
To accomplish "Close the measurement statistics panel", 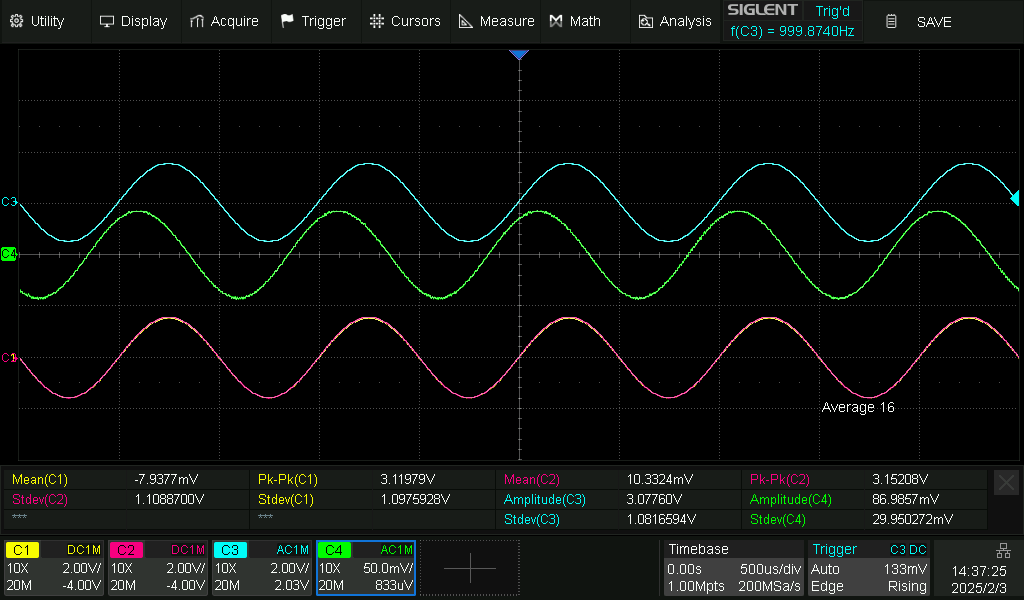I will 1006,483.
